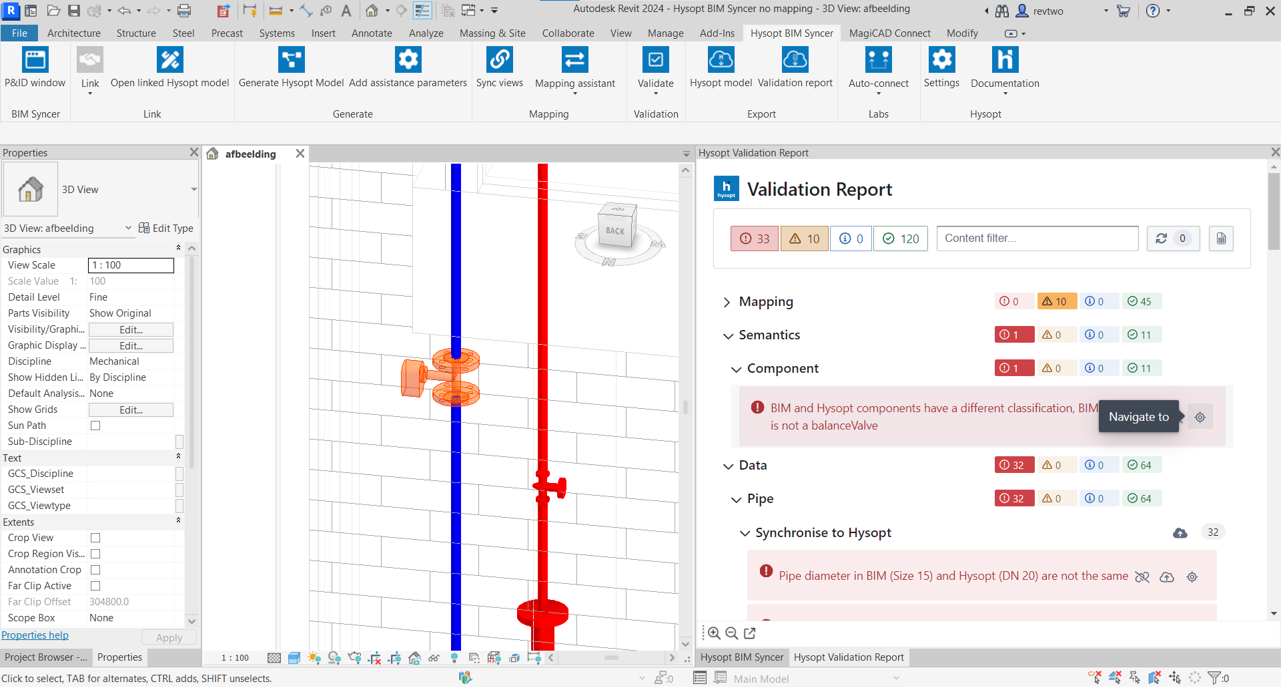Screen dimensions: 1281x687
Task: Open the P&ID window
Action: point(35,69)
